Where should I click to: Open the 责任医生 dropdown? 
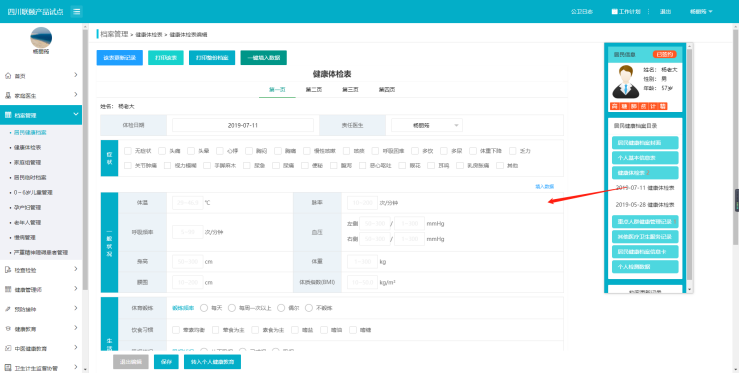tap(427, 125)
